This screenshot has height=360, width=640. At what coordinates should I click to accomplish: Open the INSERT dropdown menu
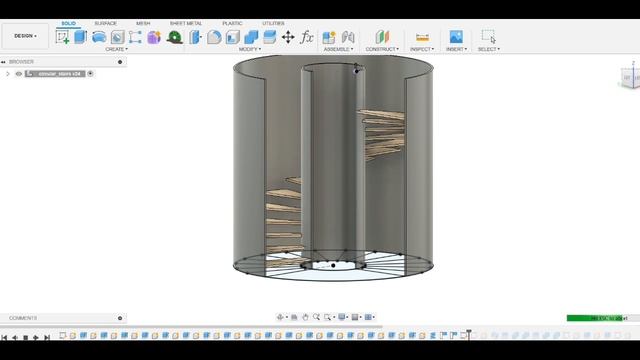coord(456,49)
